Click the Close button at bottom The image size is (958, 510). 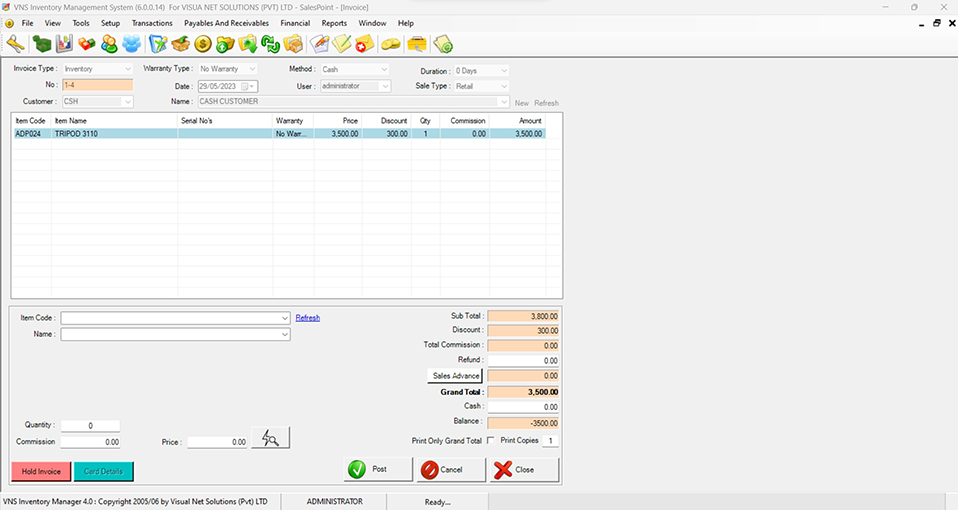click(524, 469)
